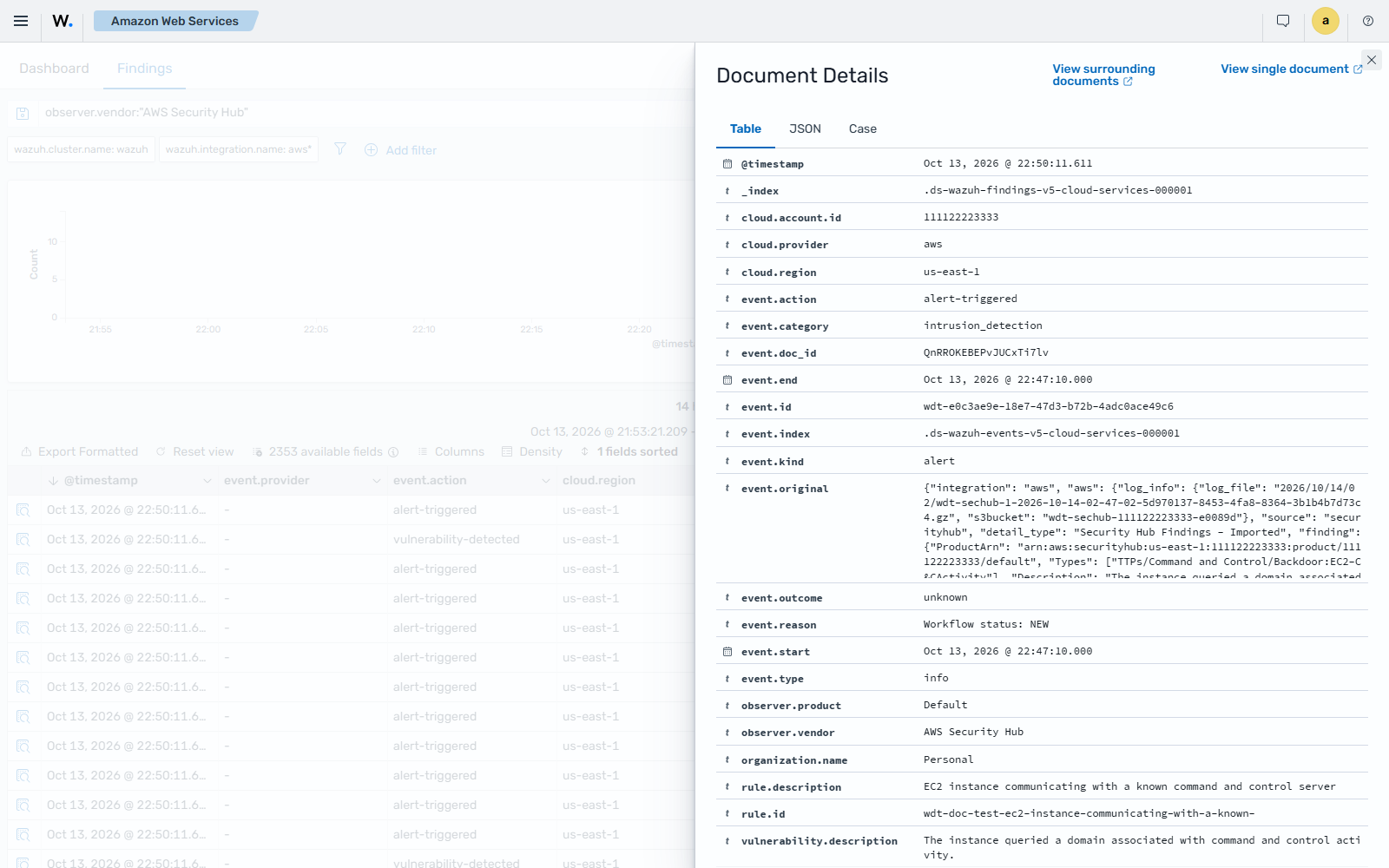The image size is (1389, 868).
Task: Open the chat feedback icon in header
Action: [x=1283, y=21]
